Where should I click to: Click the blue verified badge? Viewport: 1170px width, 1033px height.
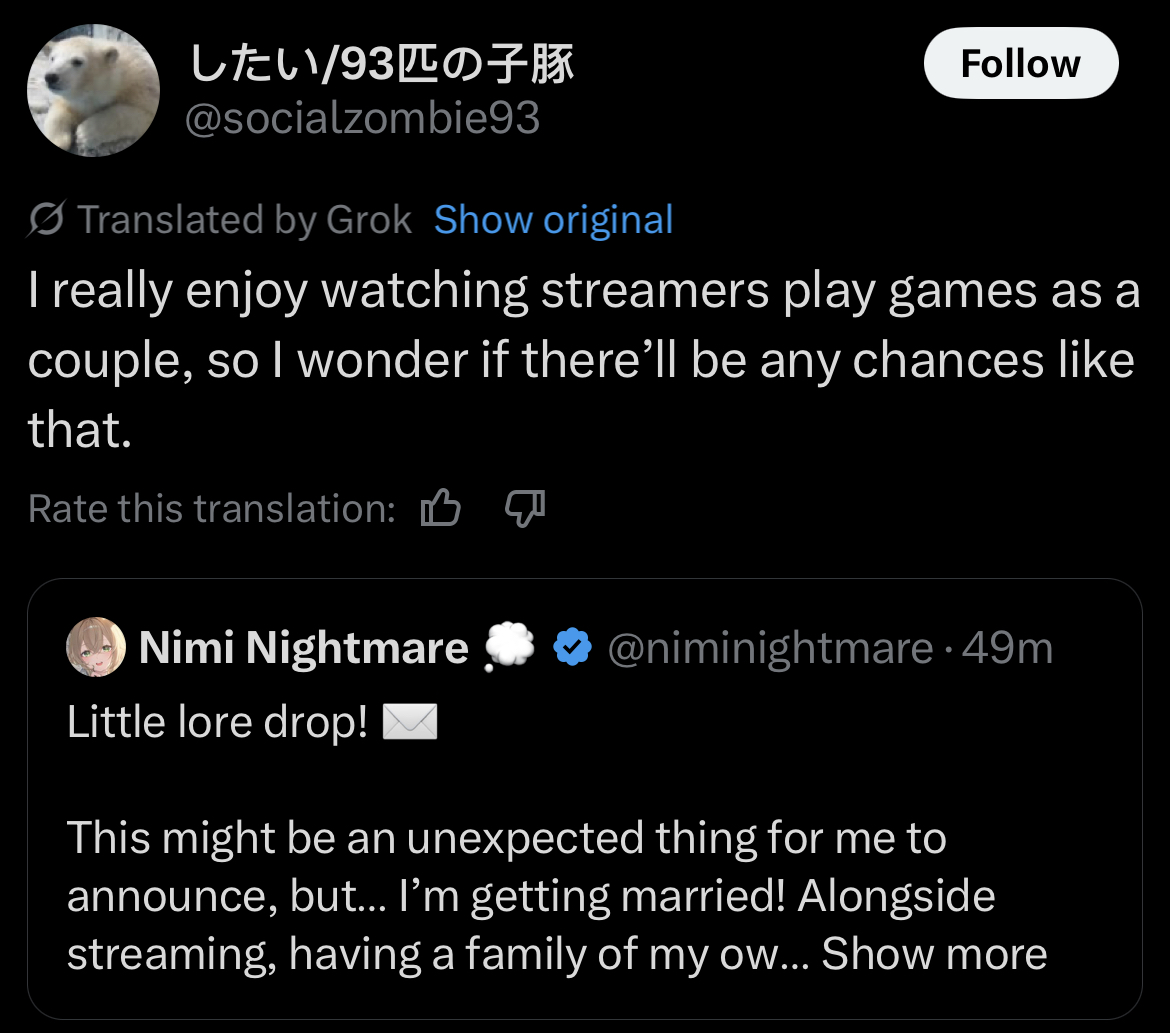pos(572,649)
